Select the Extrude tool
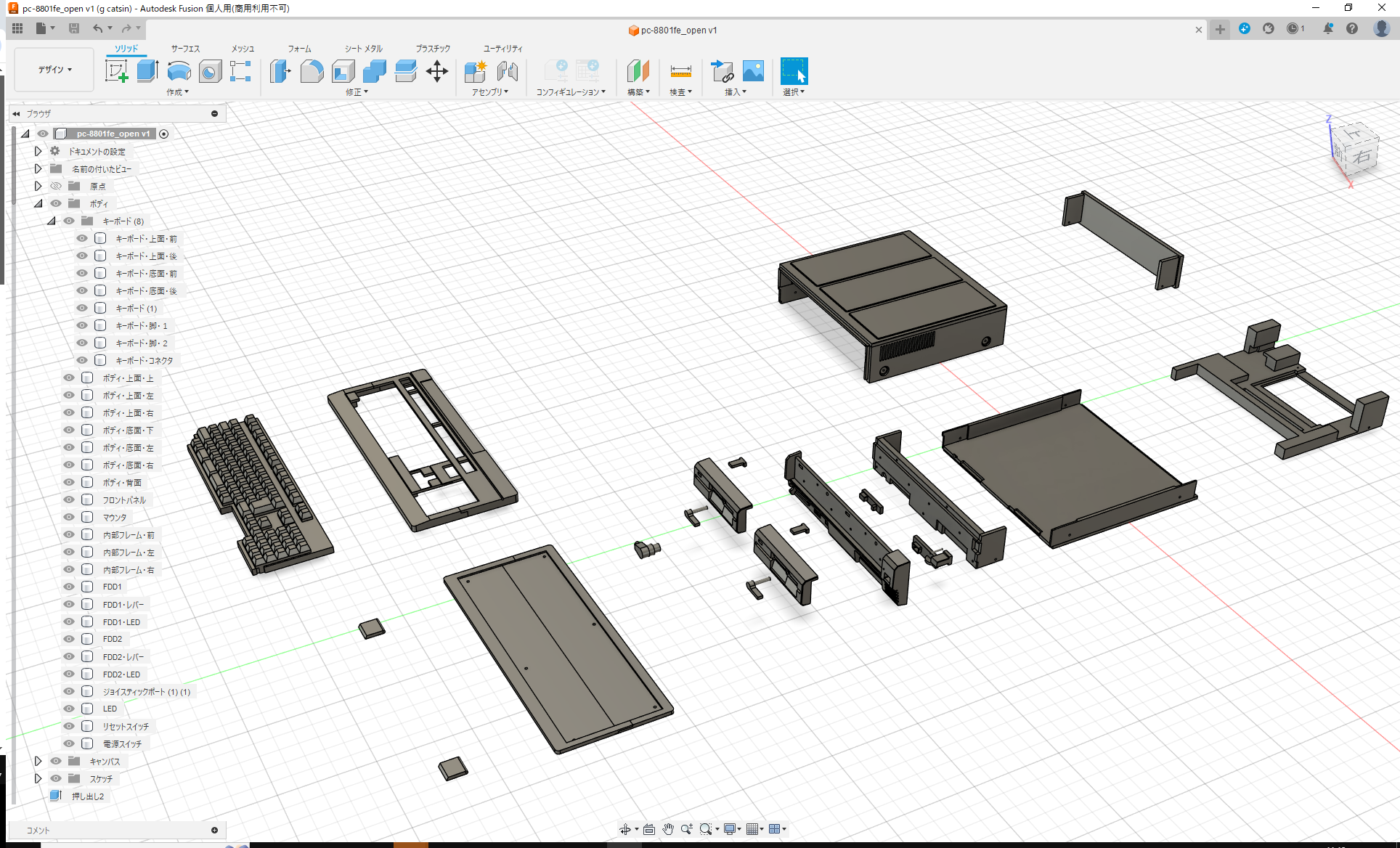Viewport: 1400px width, 848px height. pyautogui.click(x=147, y=71)
